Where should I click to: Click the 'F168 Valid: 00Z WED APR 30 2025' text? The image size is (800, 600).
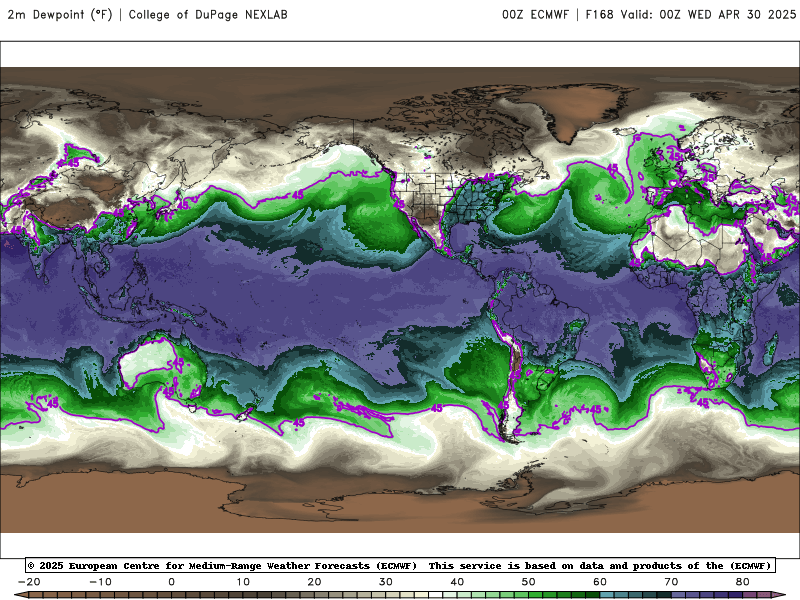point(691,14)
